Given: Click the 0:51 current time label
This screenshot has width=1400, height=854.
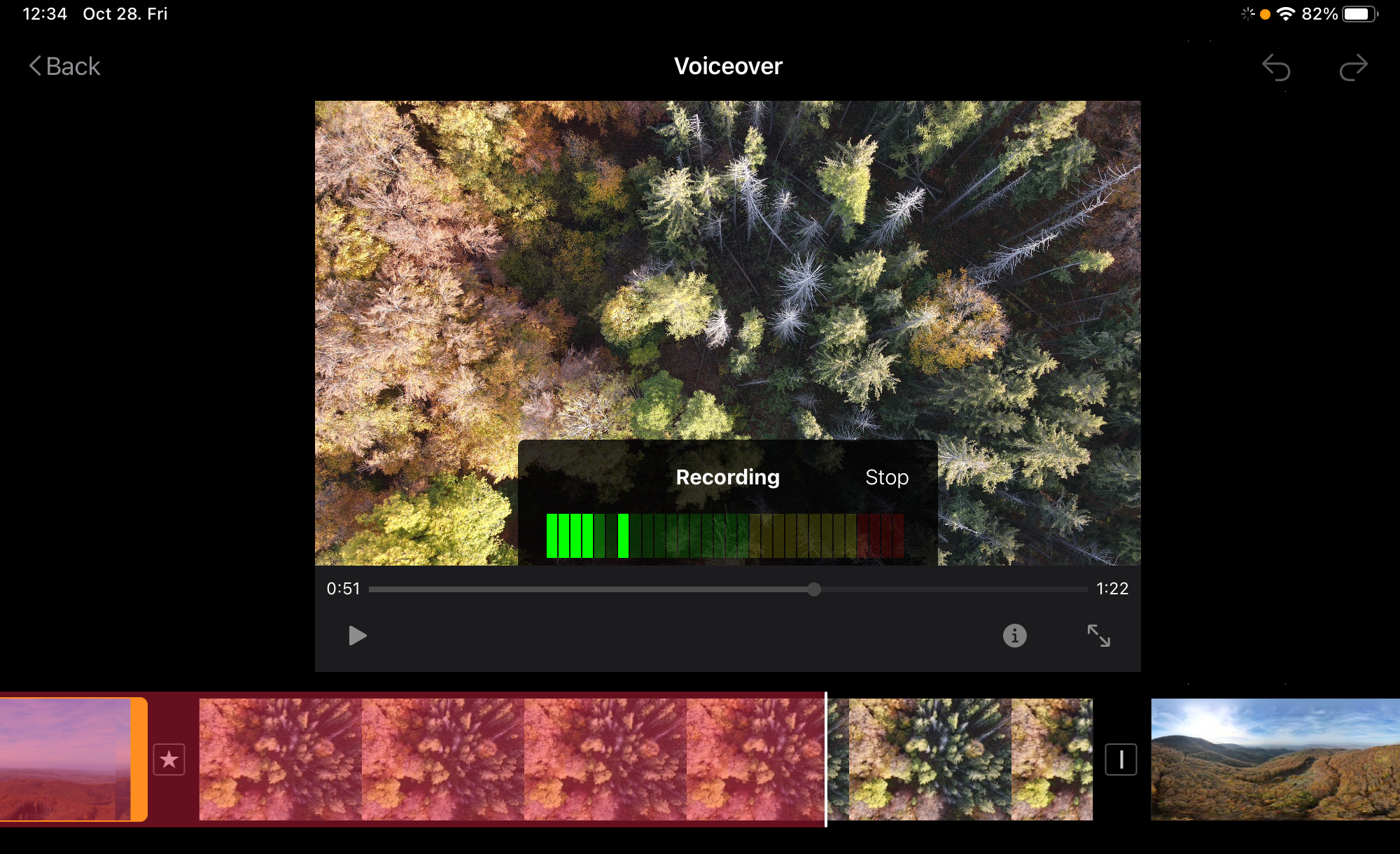Looking at the screenshot, I should [x=343, y=589].
